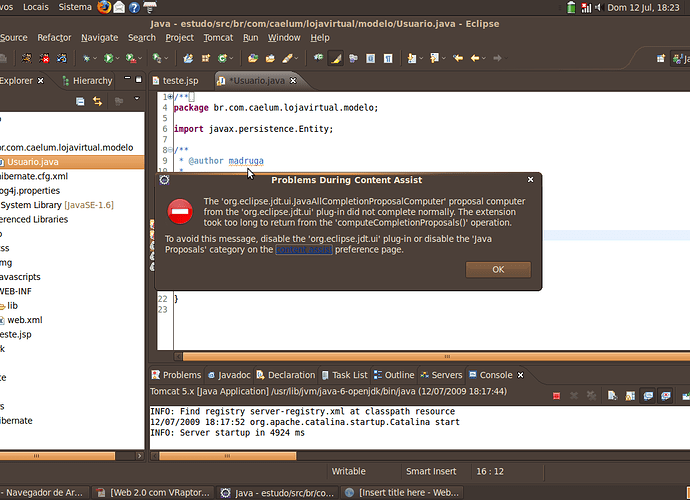
Task: Open Package Explorer view menu triangle
Action: tap(136, 99)
